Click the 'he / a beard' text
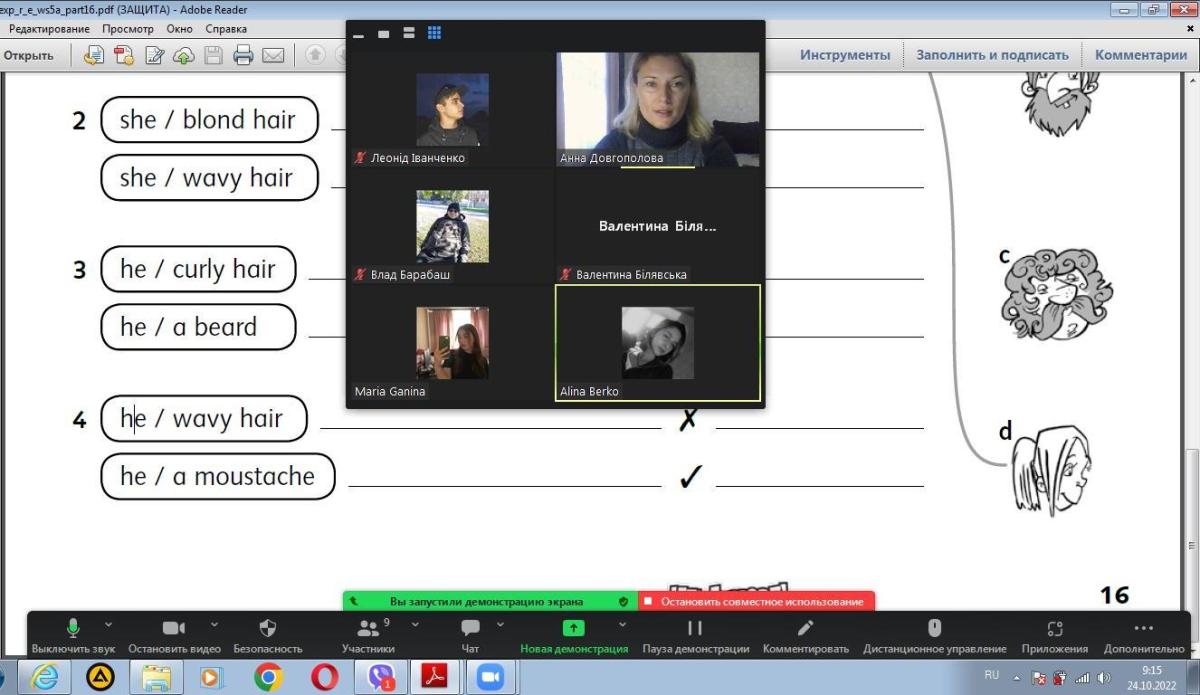Screen dimensions: 1200x695 [188, 327]
